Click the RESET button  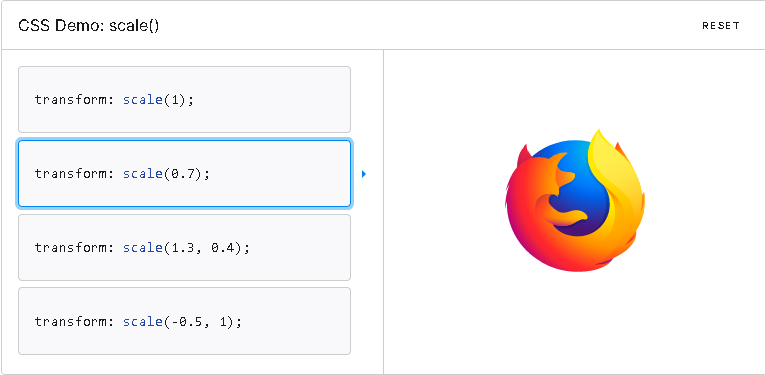click(721, 26)
